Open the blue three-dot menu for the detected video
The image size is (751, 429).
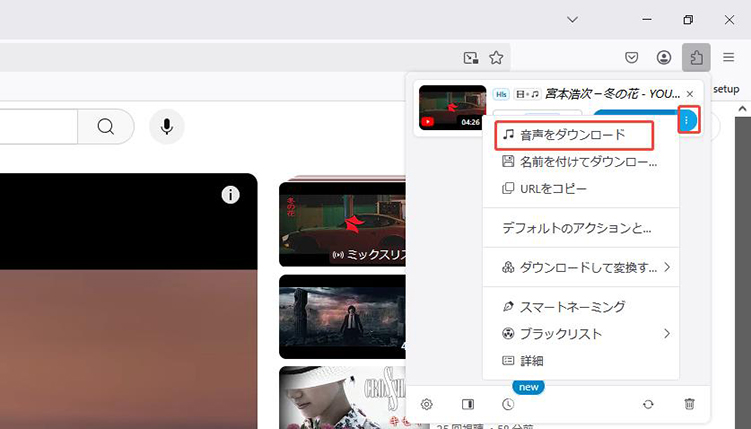(686, 120)
